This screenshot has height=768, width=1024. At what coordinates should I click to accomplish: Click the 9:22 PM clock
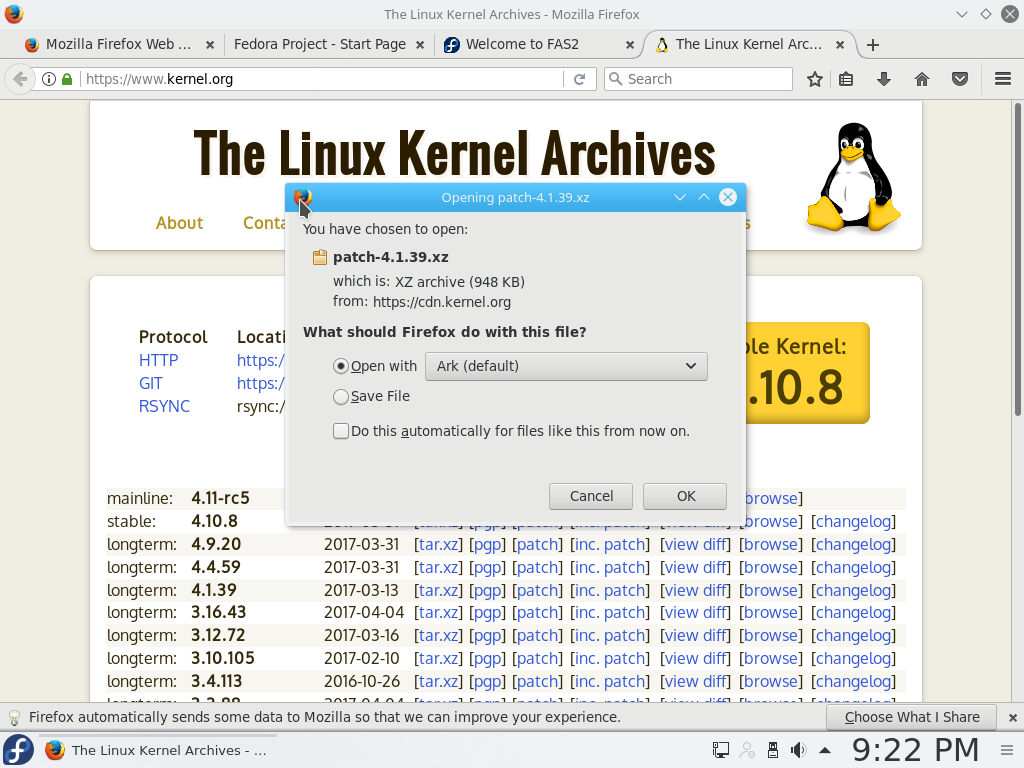pos(916,750)
